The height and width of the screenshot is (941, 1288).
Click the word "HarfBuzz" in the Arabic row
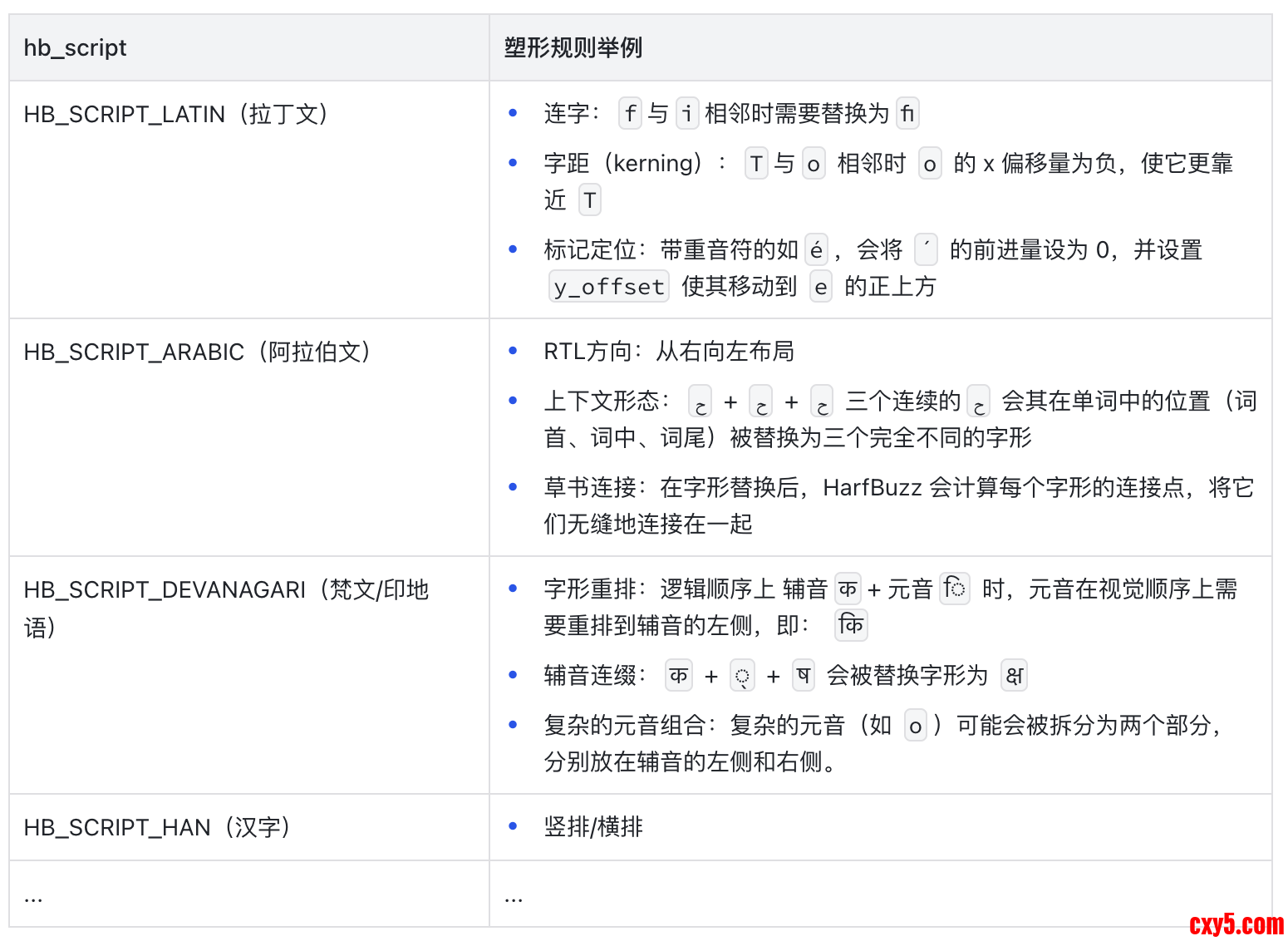pos(873,487)
